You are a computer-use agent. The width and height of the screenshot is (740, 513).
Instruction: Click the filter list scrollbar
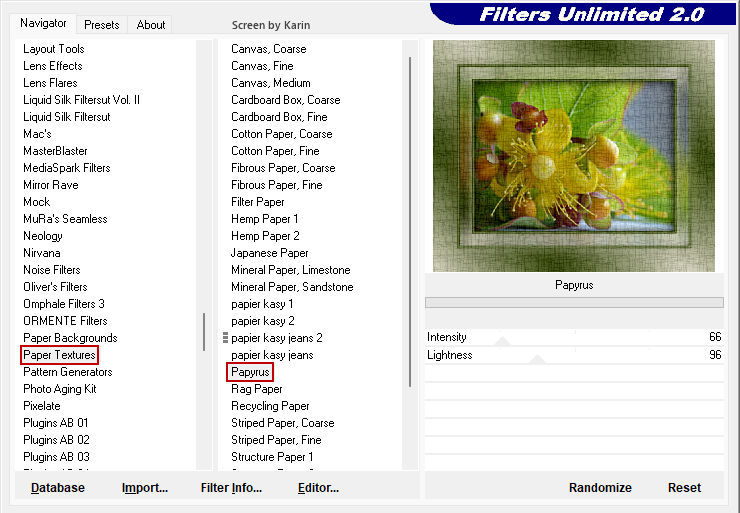410,220
